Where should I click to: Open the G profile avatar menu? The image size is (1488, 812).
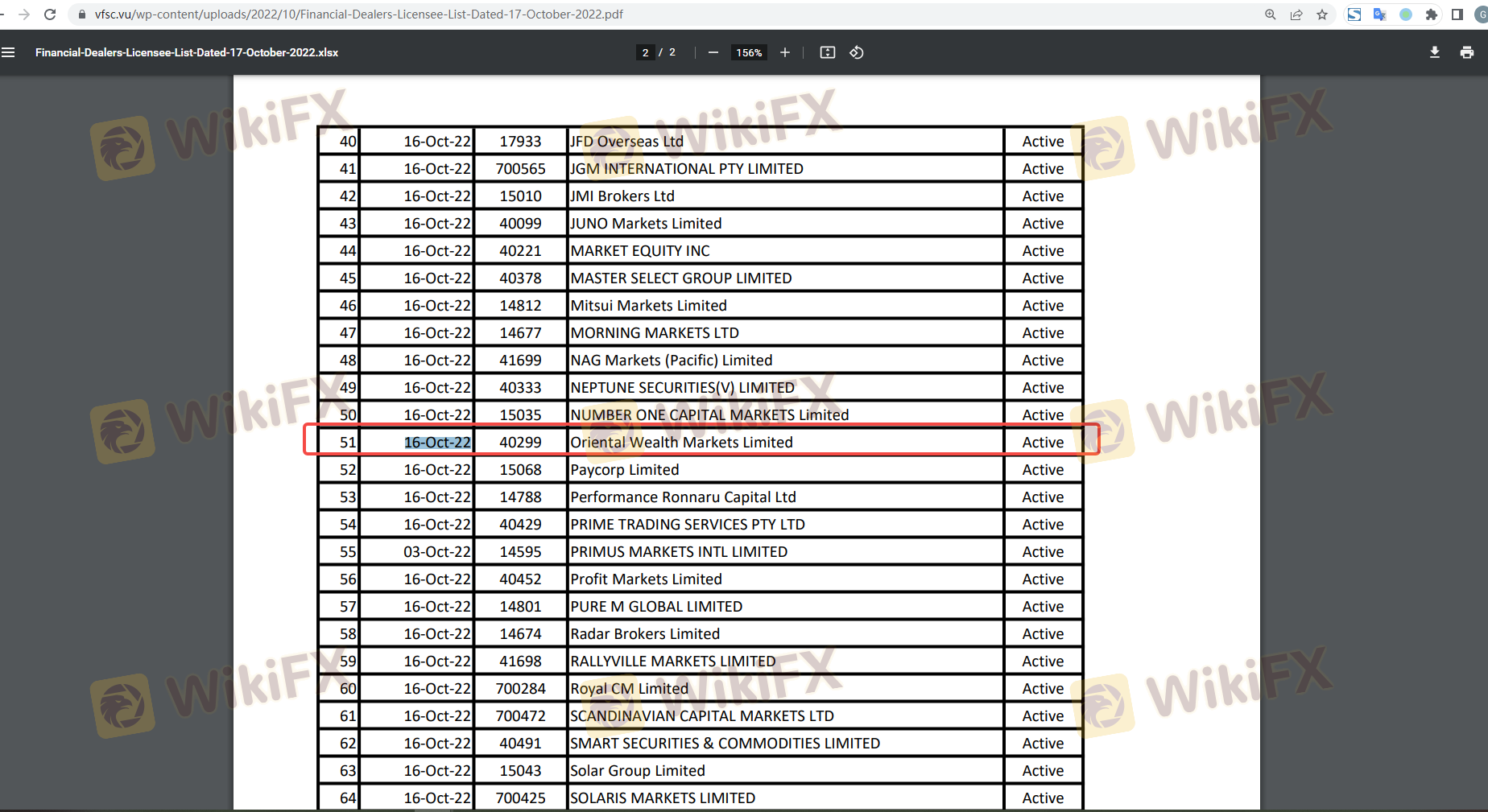click(1481, 14)
